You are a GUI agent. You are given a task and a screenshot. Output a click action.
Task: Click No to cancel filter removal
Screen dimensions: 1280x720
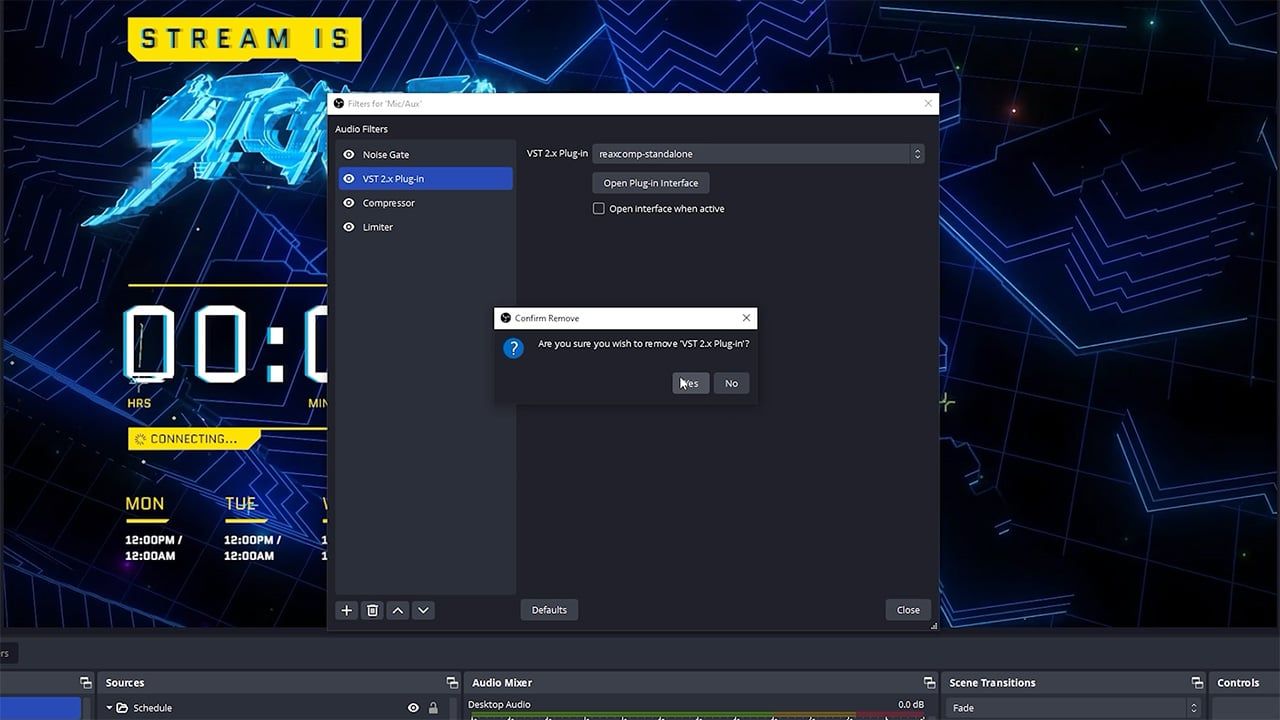tap(731, 383)
